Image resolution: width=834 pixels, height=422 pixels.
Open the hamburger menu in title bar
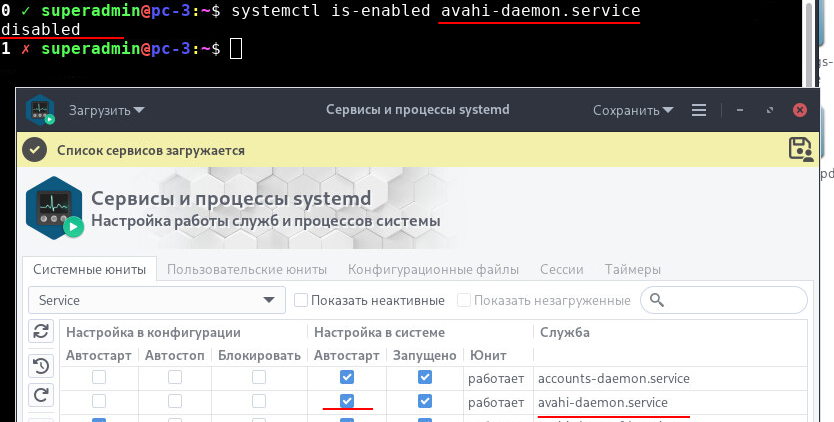tap(699, 110)
